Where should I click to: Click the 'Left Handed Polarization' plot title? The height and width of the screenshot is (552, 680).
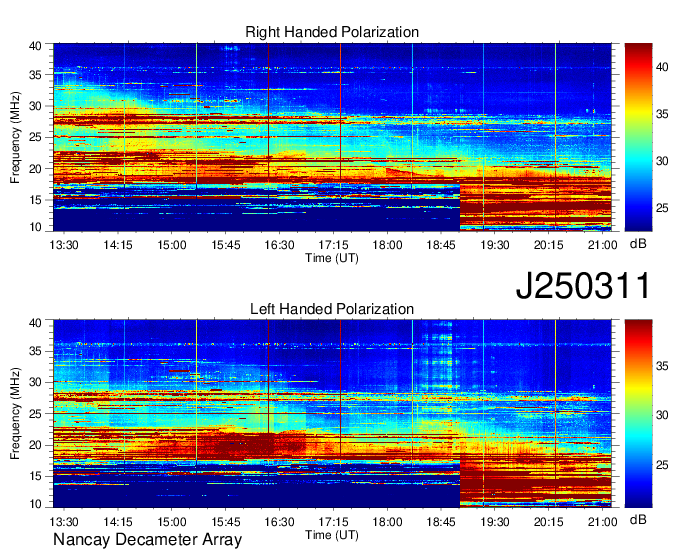(x=332, y=309)
